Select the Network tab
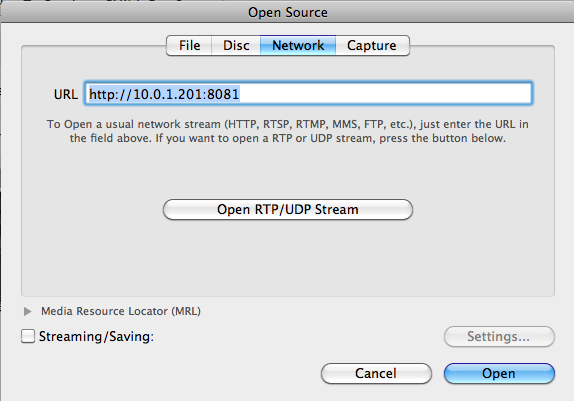Image resolution: width=574 pixels, height=401 pixels. pyautogui.click(x=298, y=45)
